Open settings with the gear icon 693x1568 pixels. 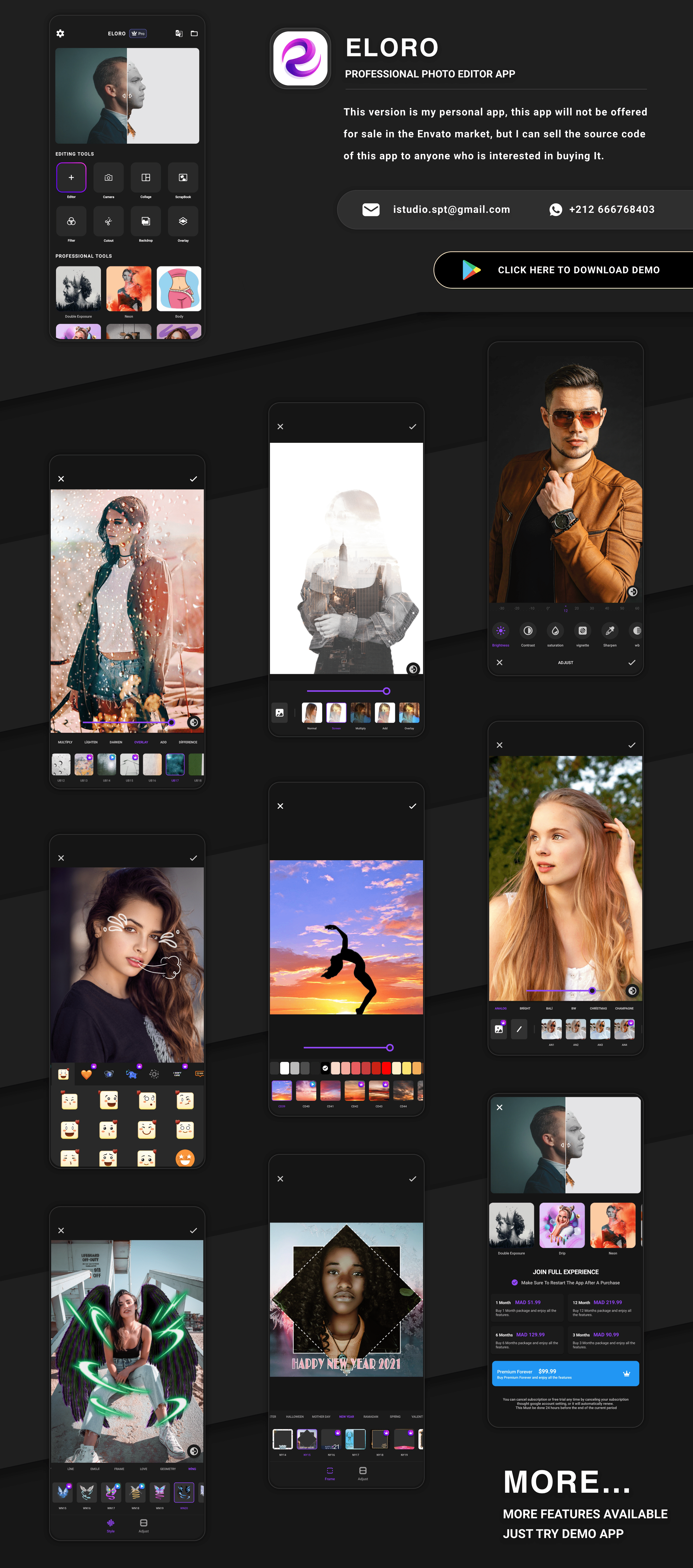coord(60,33)
